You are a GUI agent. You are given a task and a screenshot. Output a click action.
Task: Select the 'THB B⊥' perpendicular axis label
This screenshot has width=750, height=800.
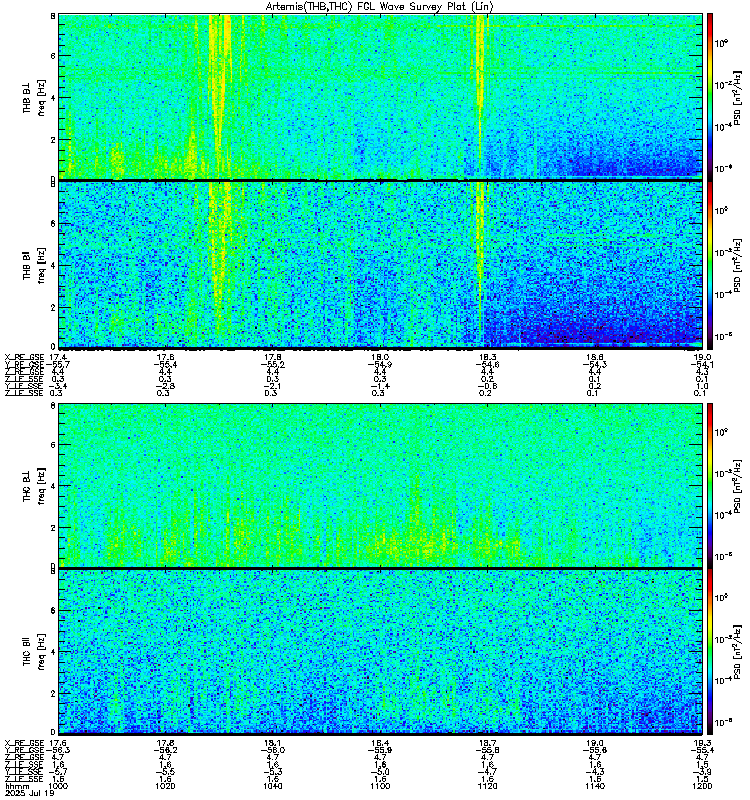[x=27, y=97]
